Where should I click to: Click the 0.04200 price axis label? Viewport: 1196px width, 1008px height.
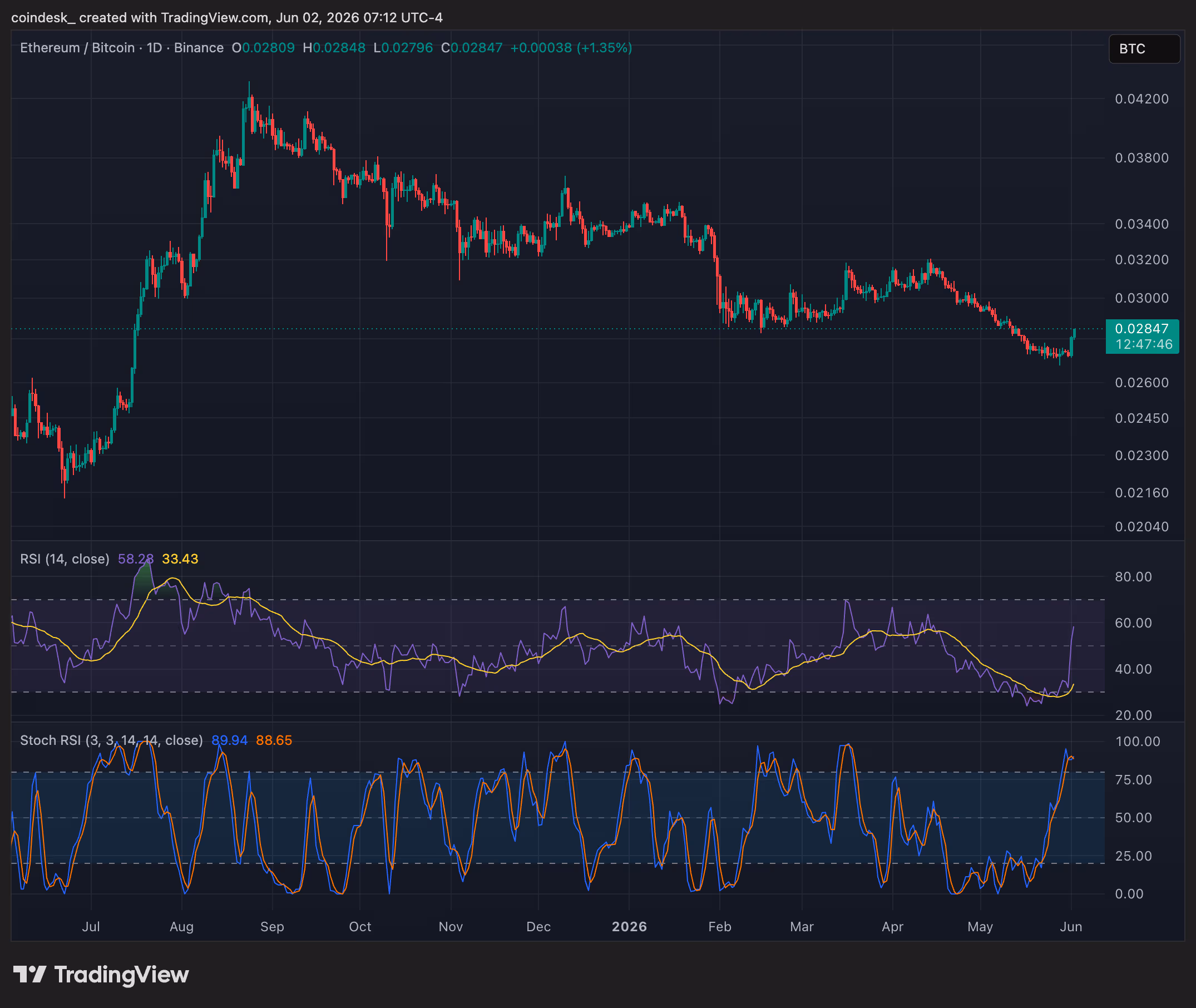pos(1141,99)
